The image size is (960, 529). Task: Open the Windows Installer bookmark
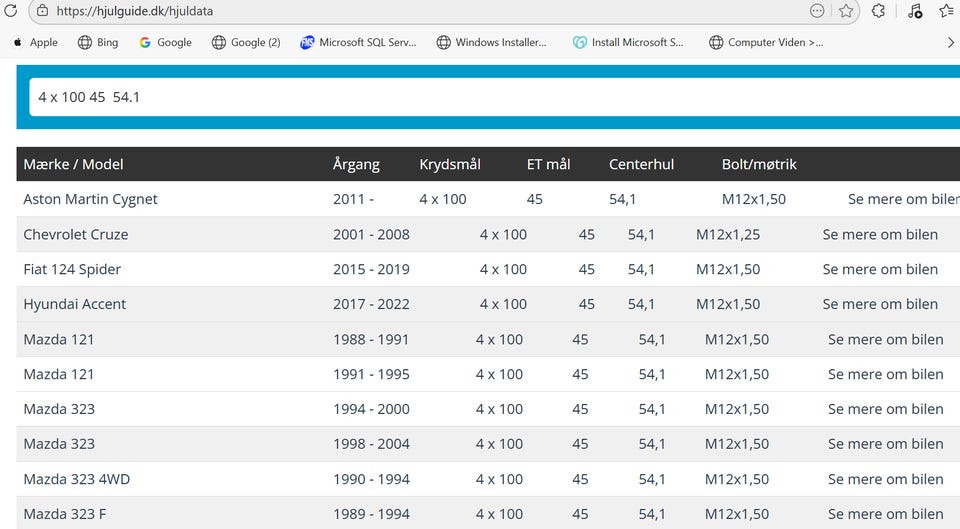[x=491, y=42]
